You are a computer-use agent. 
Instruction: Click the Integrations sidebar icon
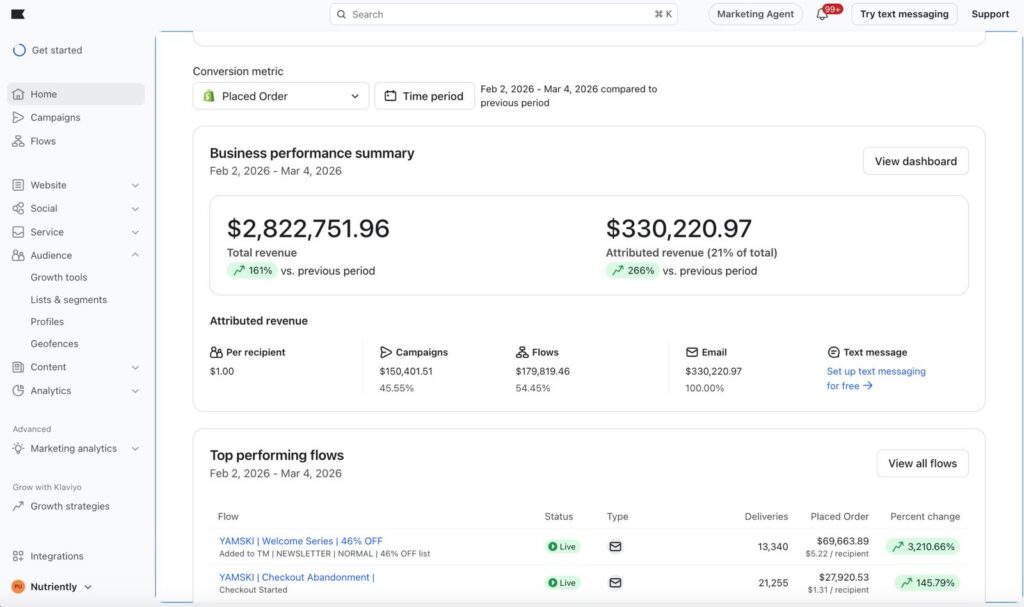18,556
